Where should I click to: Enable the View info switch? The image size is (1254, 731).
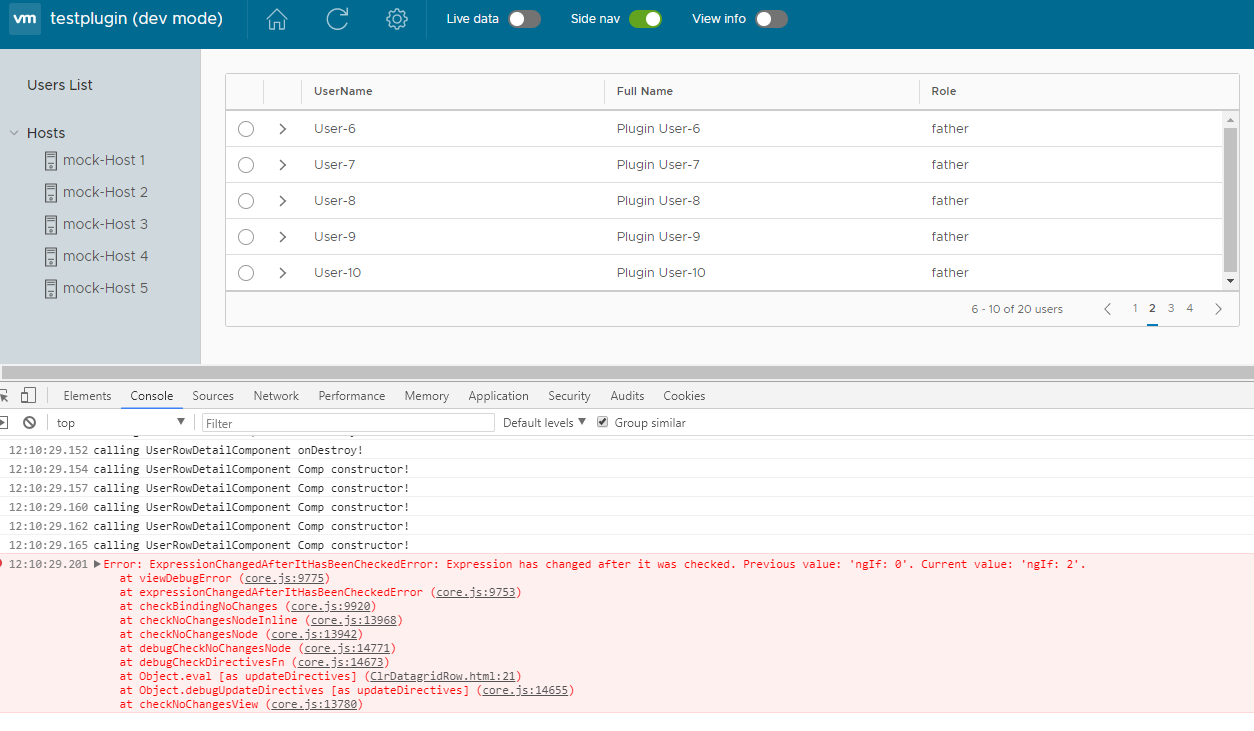[x=771, y=19]
